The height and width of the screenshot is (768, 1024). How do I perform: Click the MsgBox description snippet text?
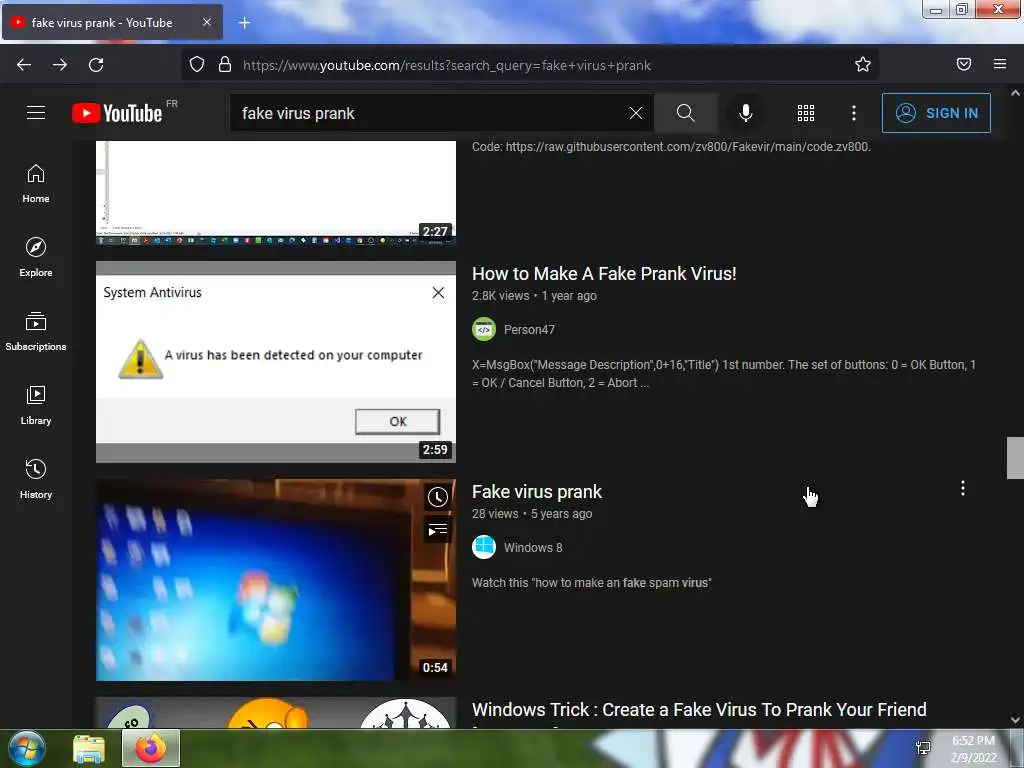724,374
